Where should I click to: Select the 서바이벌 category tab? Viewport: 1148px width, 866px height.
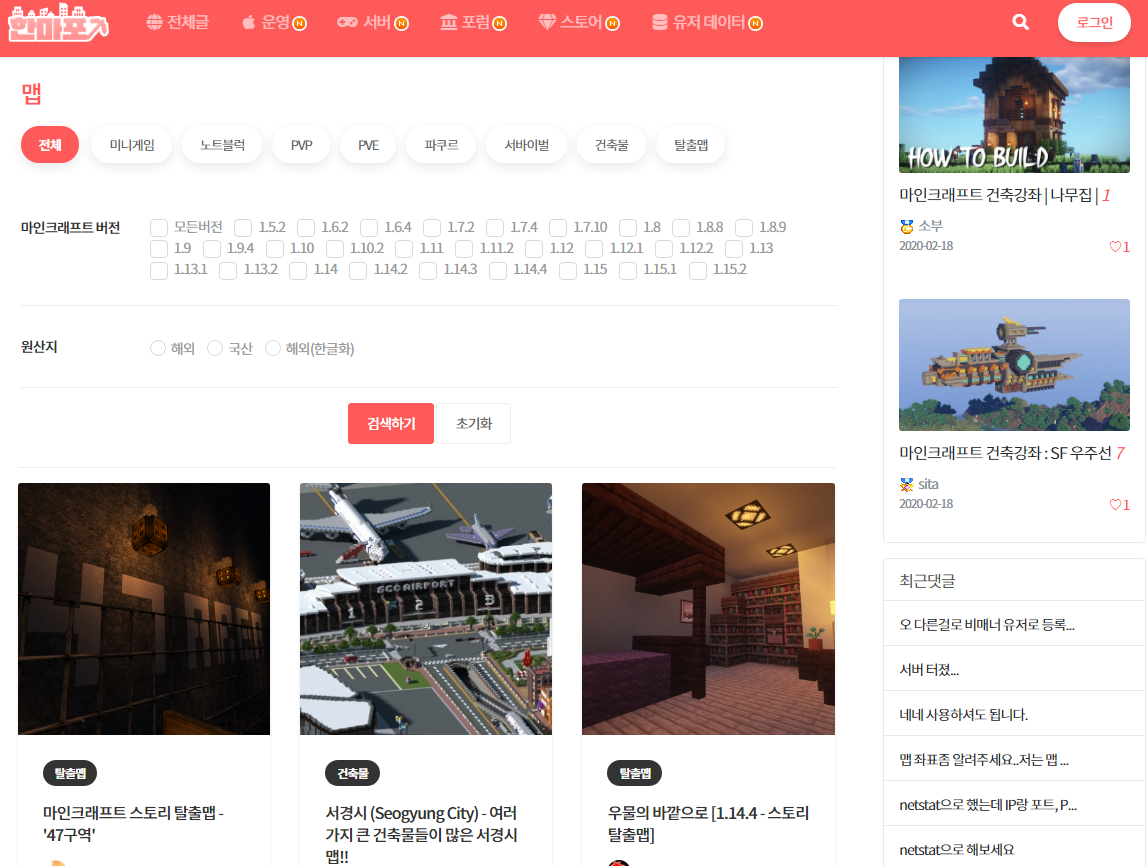pos(526,145)
